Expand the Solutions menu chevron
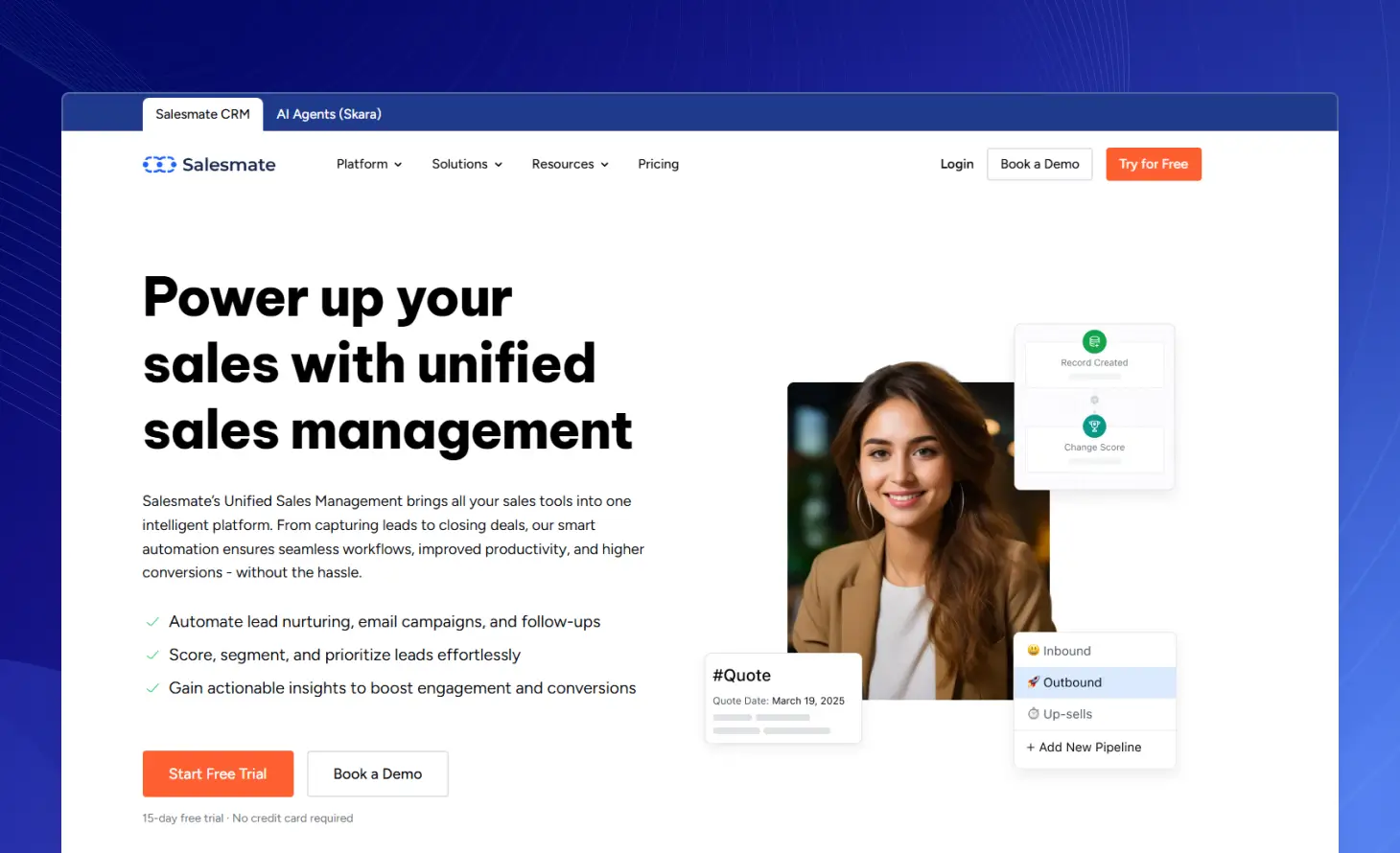Screen dimensions: 1400x853 click(499, 165)
